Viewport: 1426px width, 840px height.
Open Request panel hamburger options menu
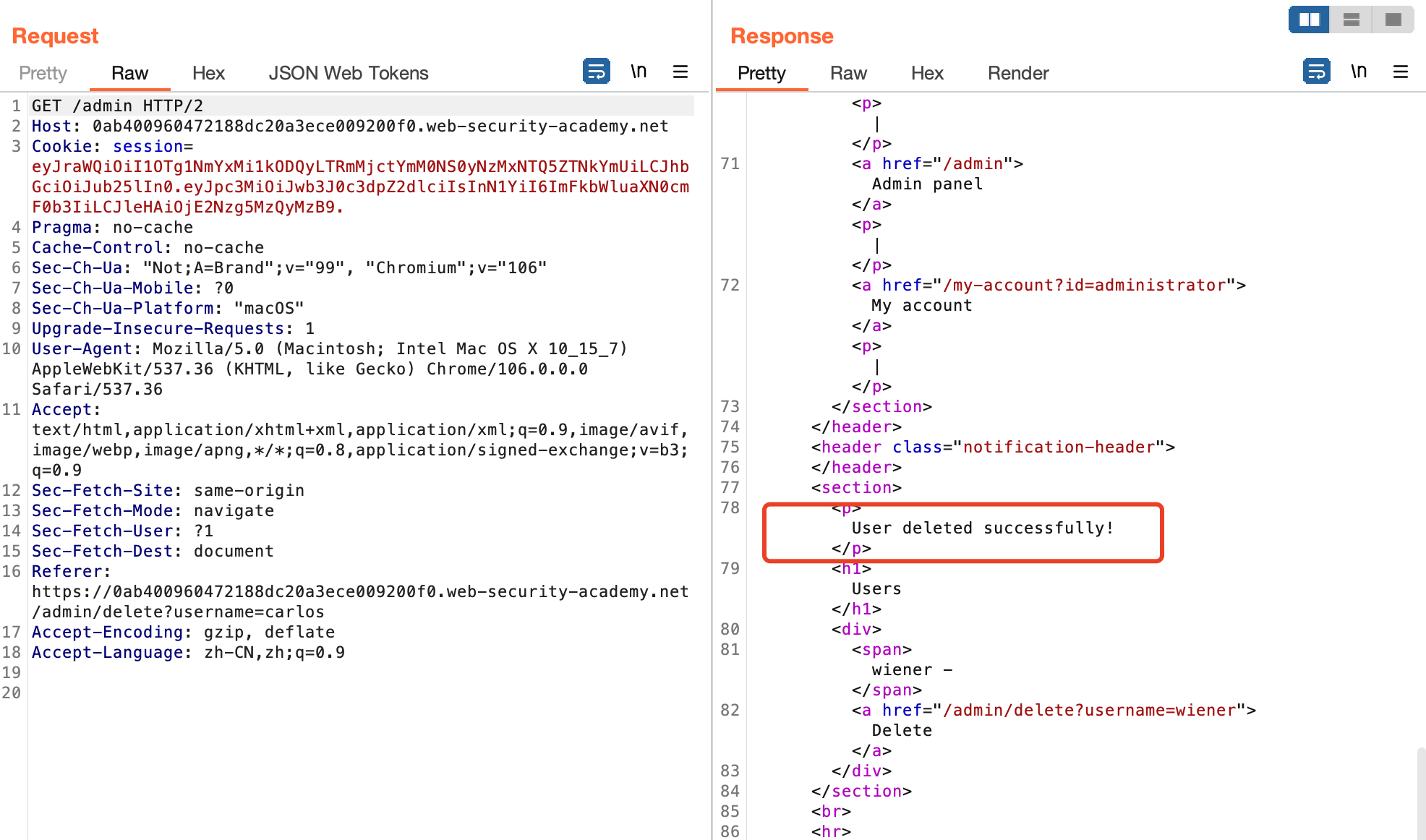click(680, 72)
